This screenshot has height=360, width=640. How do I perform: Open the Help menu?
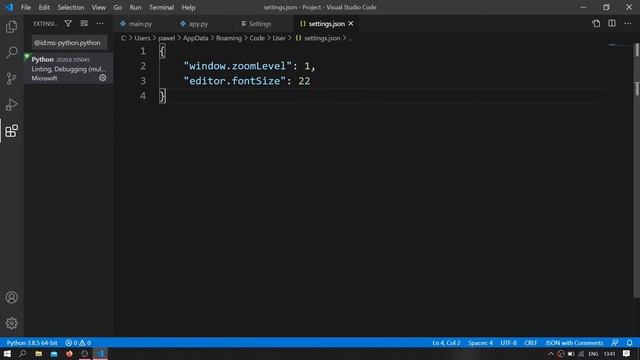coord(188,7)
